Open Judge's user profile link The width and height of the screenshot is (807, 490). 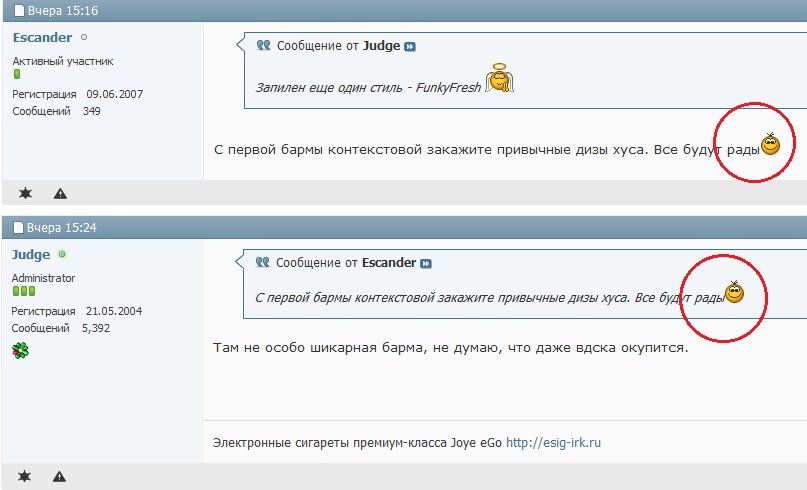31,255
